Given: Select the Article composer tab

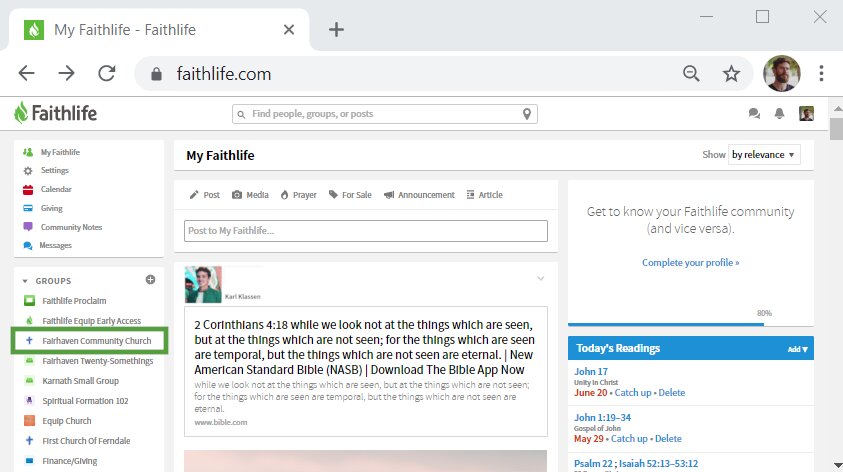Looking at the screenshot, I should coord(484,195).
